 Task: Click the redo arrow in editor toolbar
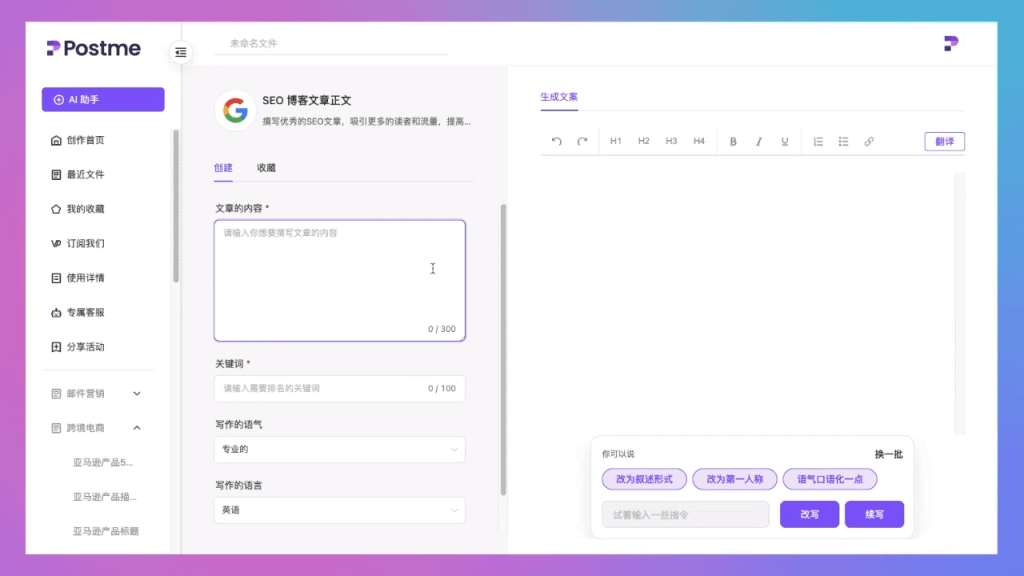coord(582,141)
